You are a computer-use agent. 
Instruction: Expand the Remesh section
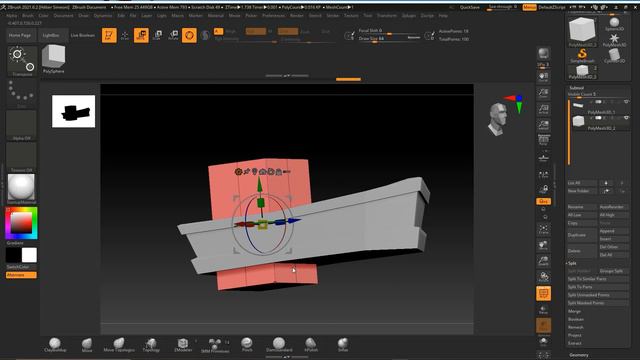tap(576, 327)
